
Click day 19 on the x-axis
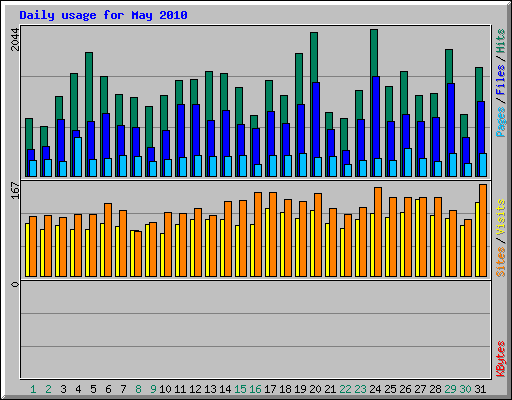click(300, 389)
